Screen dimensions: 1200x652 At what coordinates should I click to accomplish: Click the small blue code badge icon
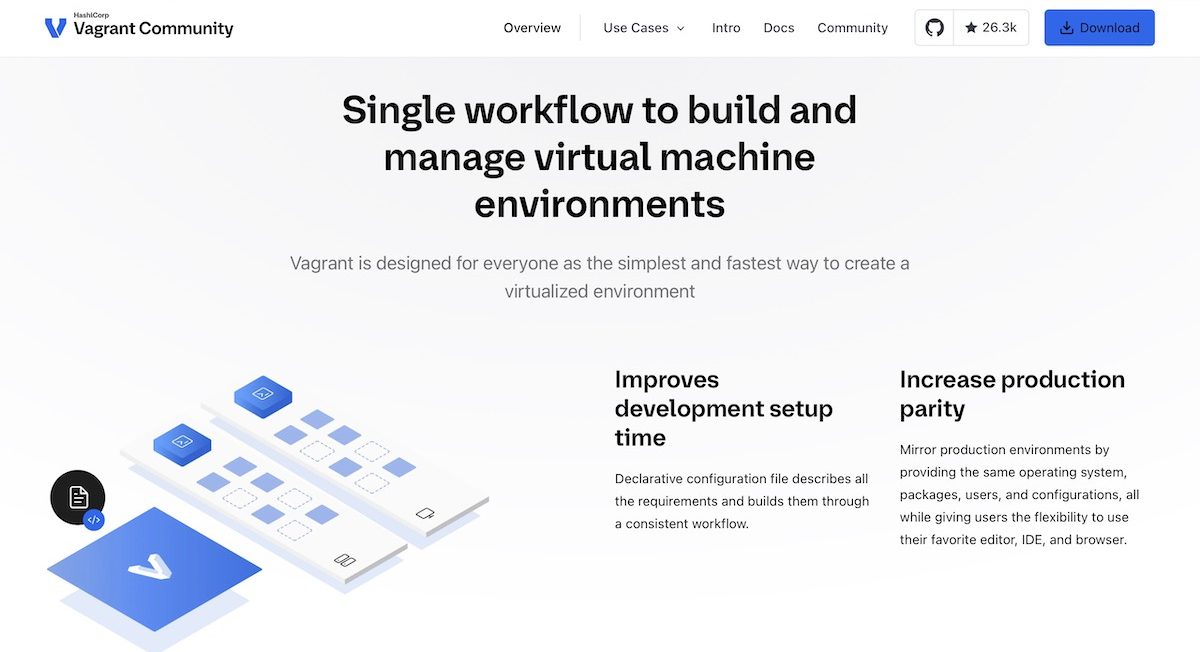[94, 520]
